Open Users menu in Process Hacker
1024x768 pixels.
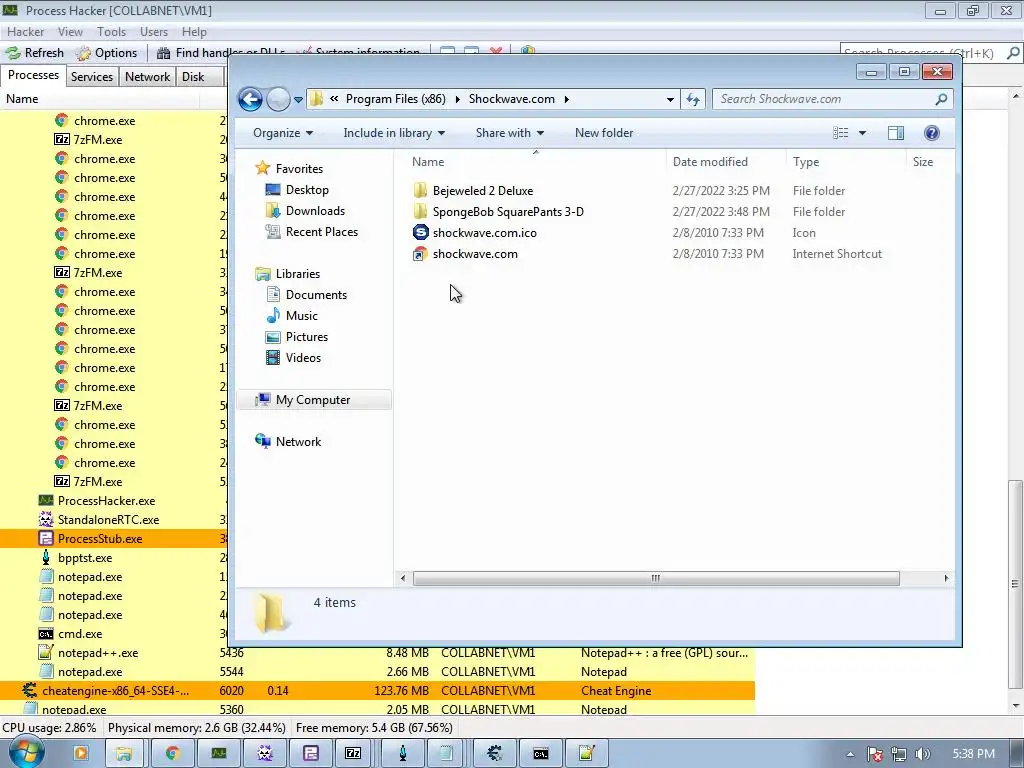pos(153,31)
